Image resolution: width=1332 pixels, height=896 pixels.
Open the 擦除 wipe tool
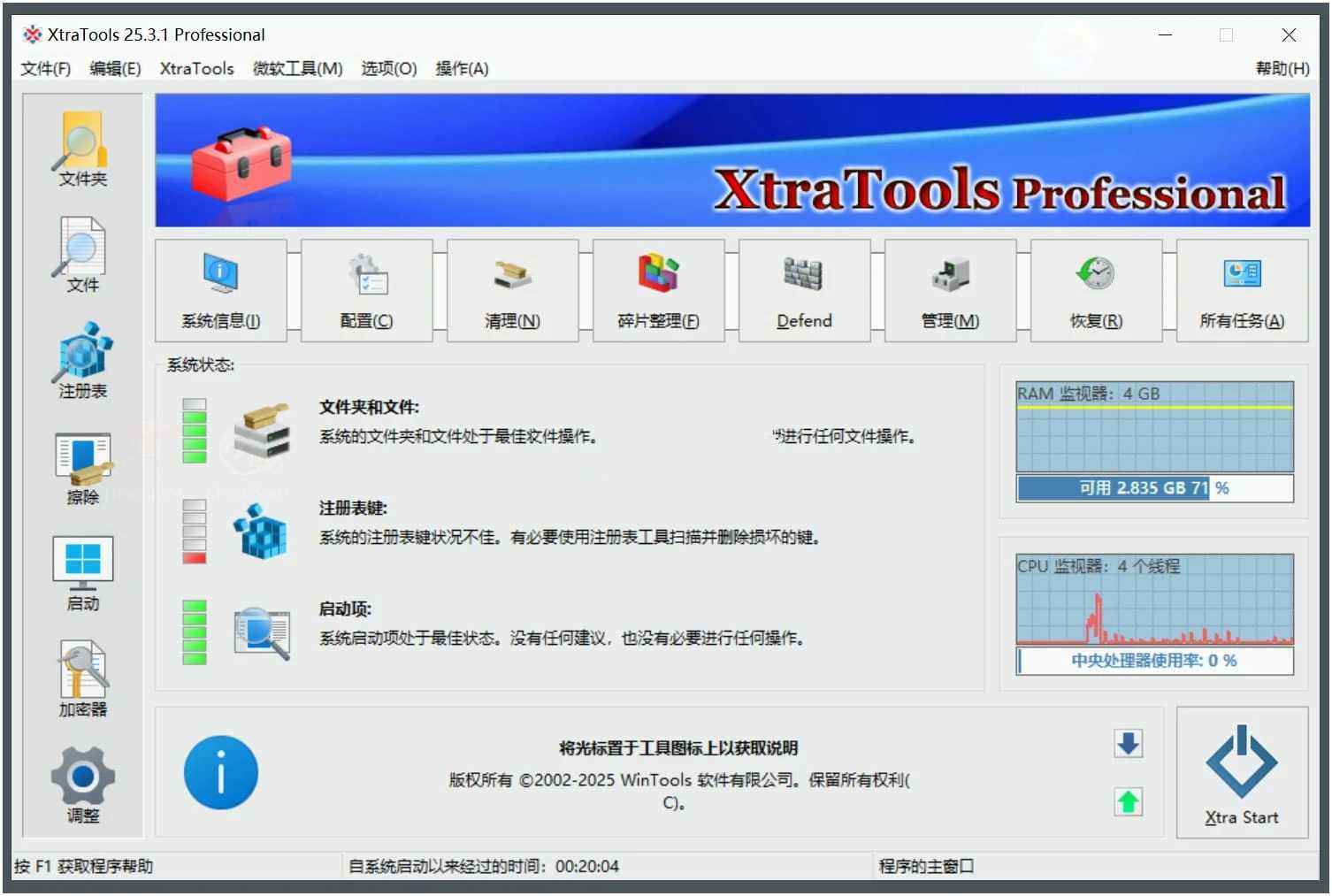click(81, 467)
